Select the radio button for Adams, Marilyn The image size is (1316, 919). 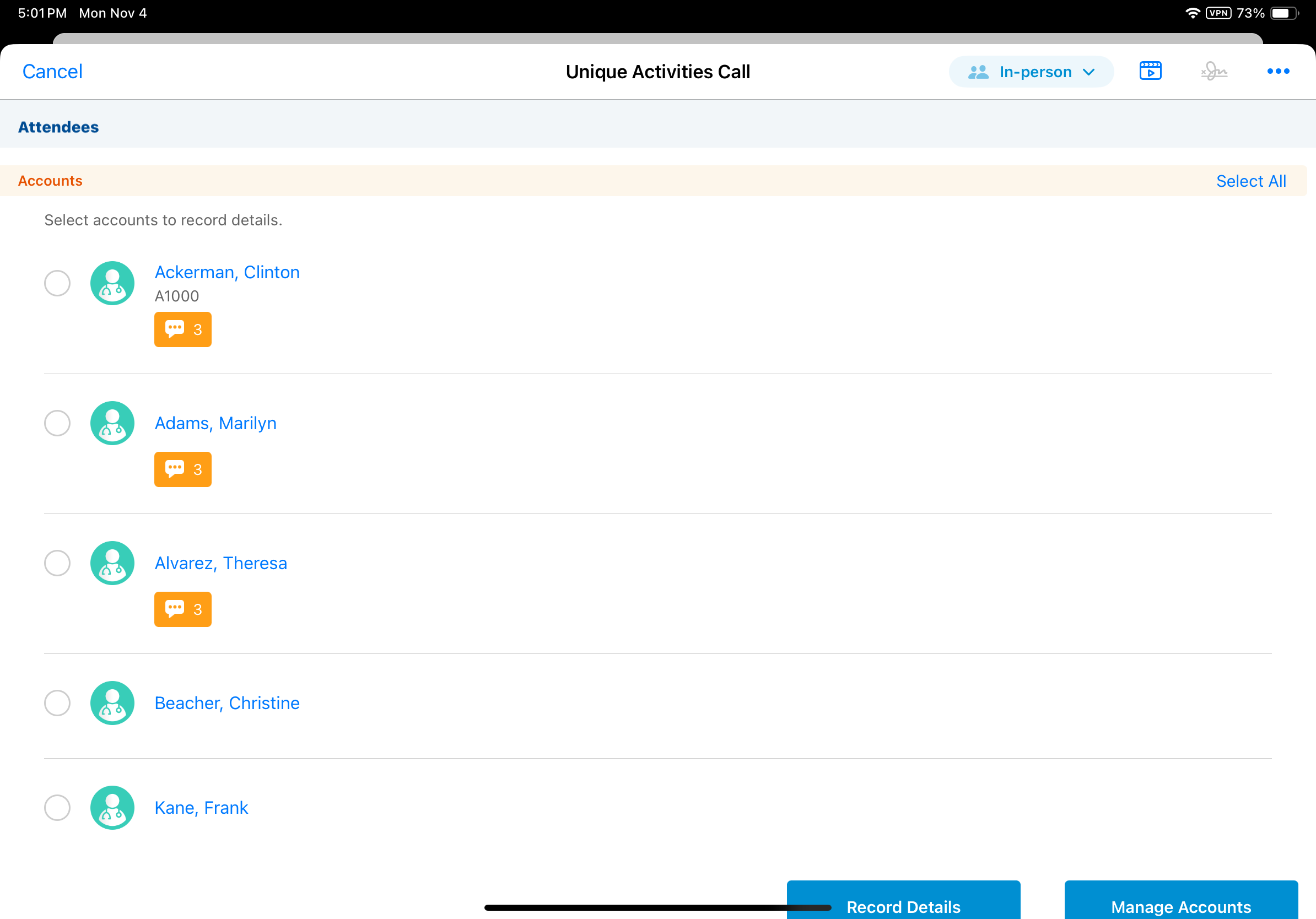pyautogui.click(x=57, y=423)
